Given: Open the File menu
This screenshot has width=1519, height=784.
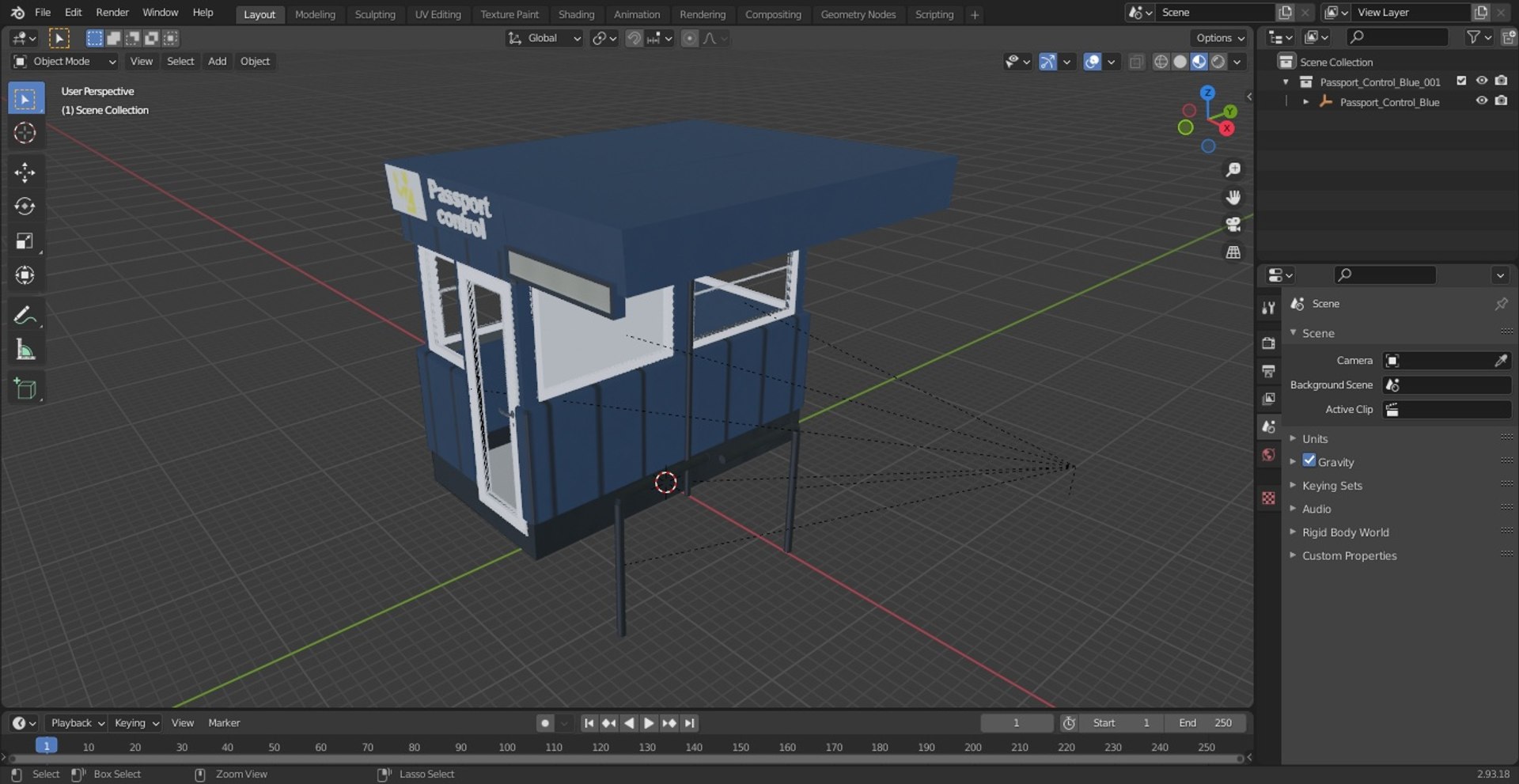Looking at the screenshot, I should point(43,13).
